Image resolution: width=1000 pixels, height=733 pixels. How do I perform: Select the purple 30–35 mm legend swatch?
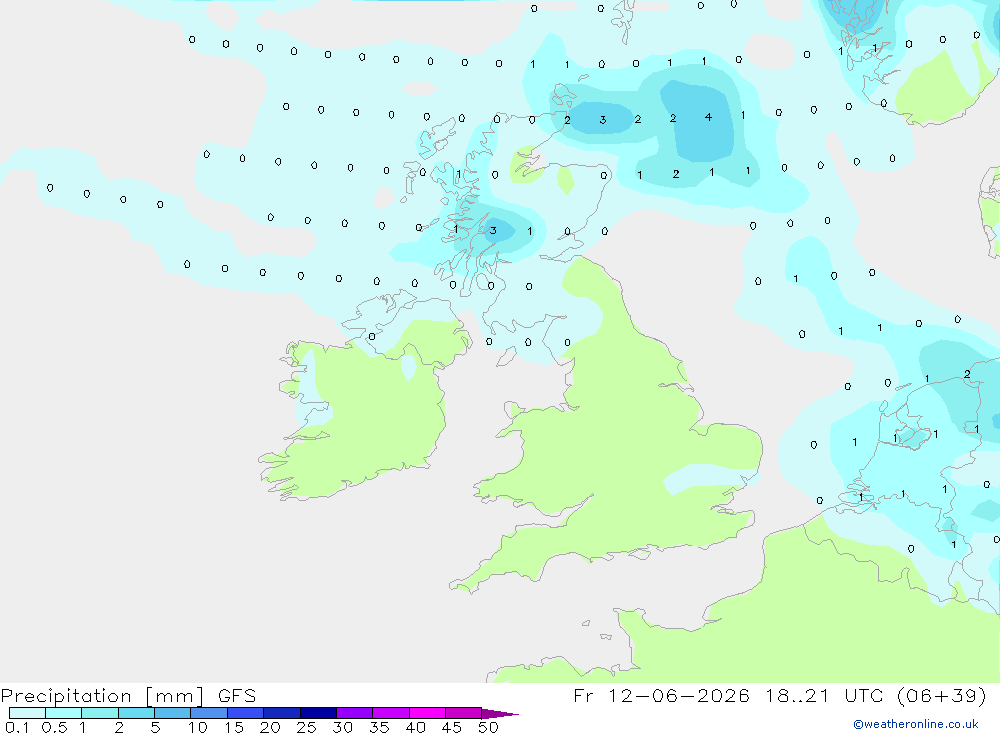click(x=354, y=713)
